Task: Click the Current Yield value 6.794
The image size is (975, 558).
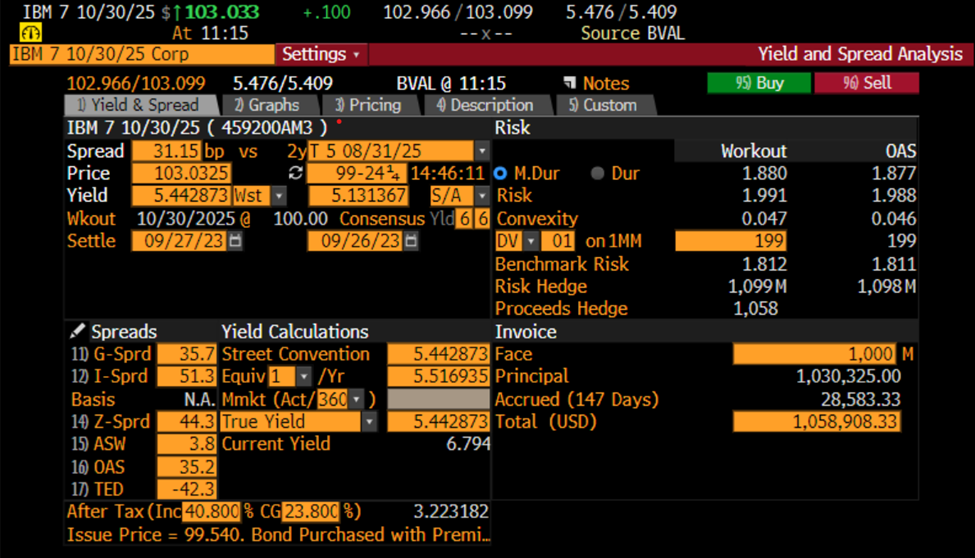Action: 468,444
